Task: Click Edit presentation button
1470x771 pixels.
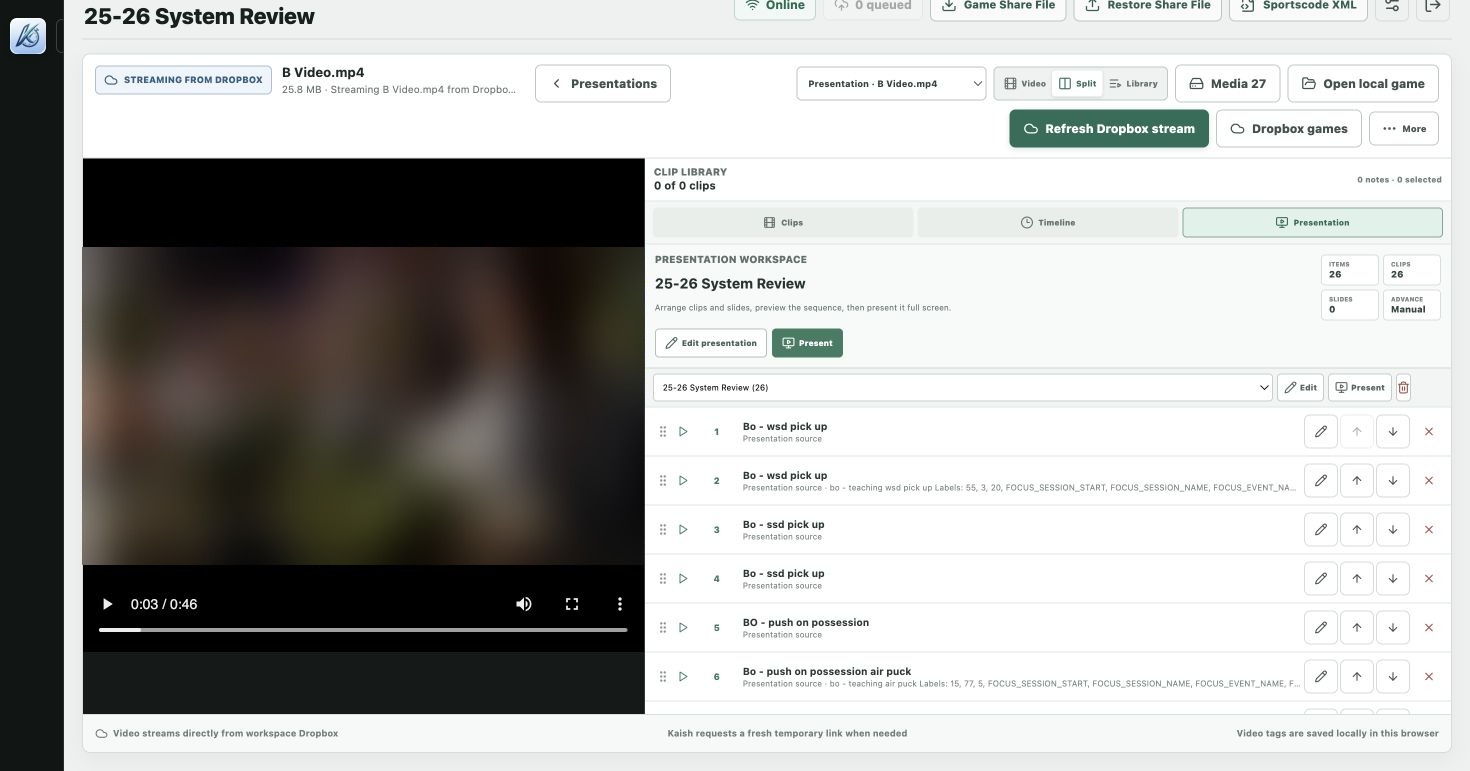Action: [711, 343]
